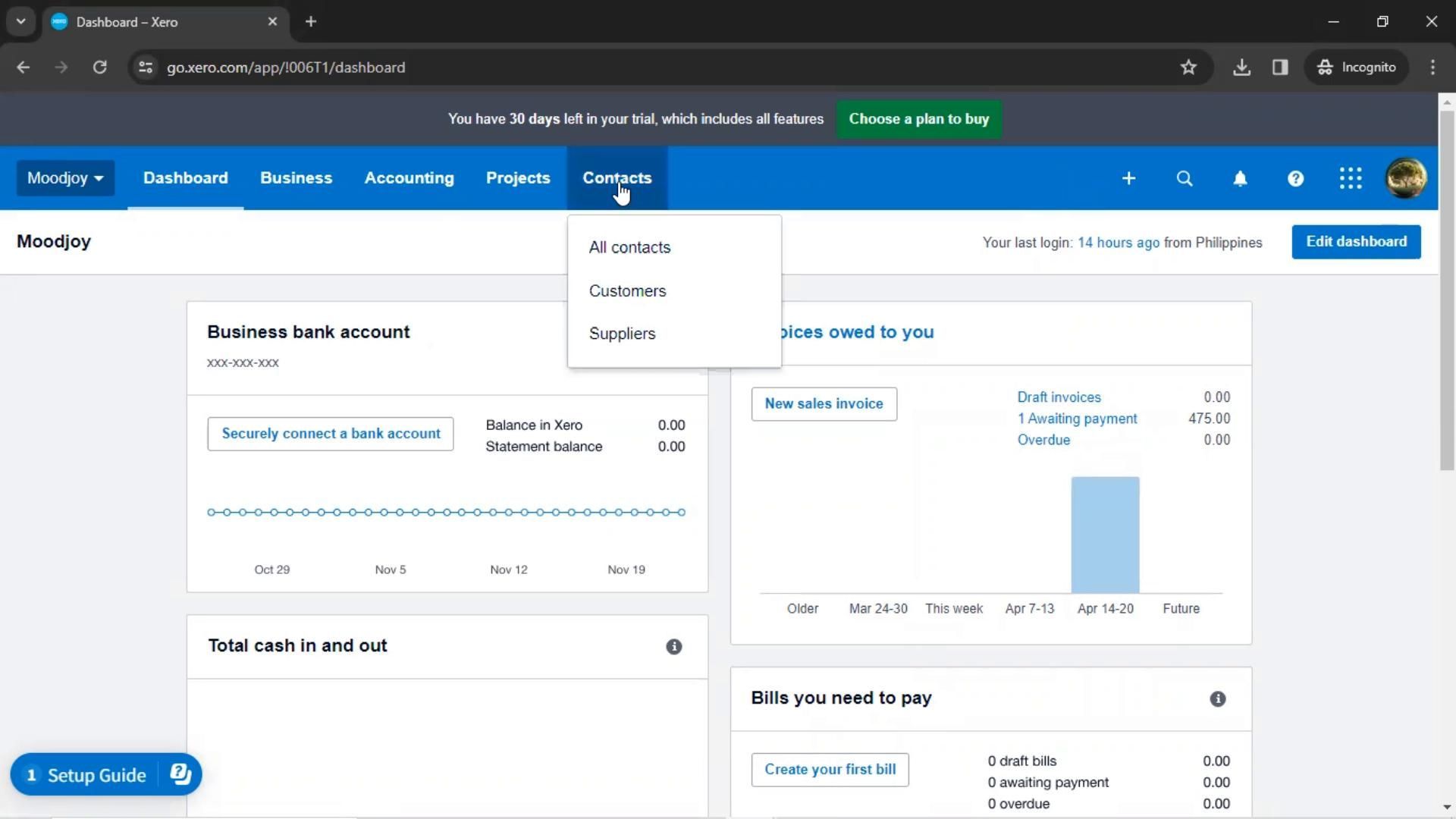Choose Suppliers in Contacts menu

coord(622,334)
